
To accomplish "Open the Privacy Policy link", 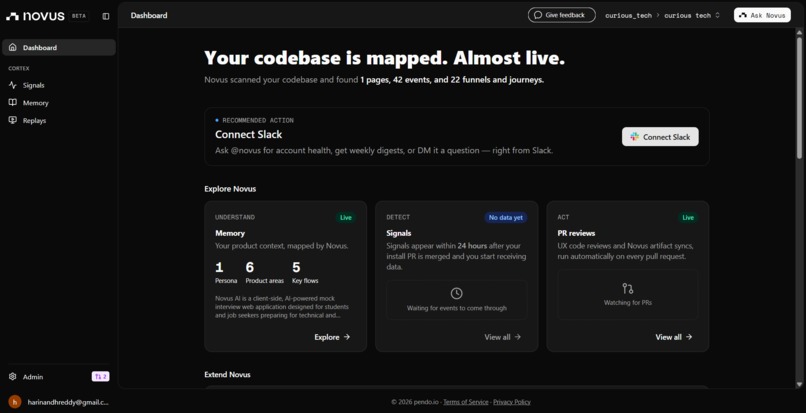I will (x=511, y=402).
